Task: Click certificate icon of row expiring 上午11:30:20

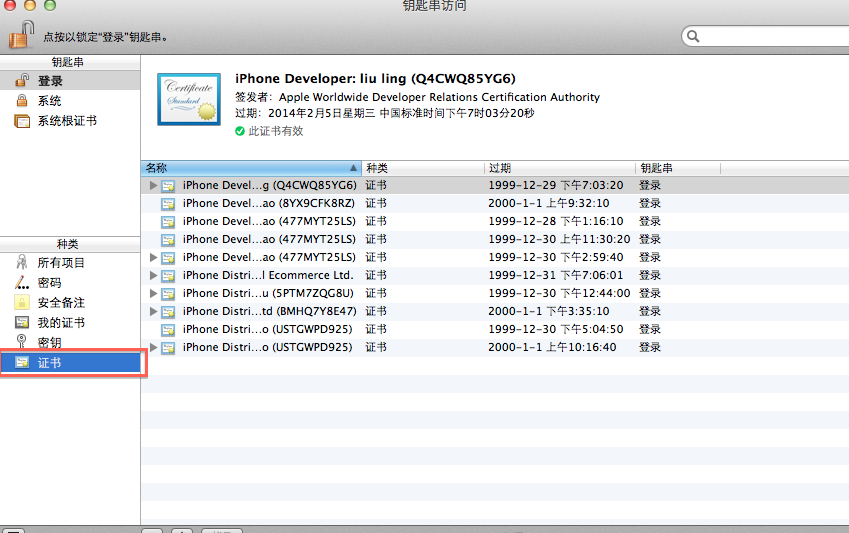Action: [x=168, y=240]
